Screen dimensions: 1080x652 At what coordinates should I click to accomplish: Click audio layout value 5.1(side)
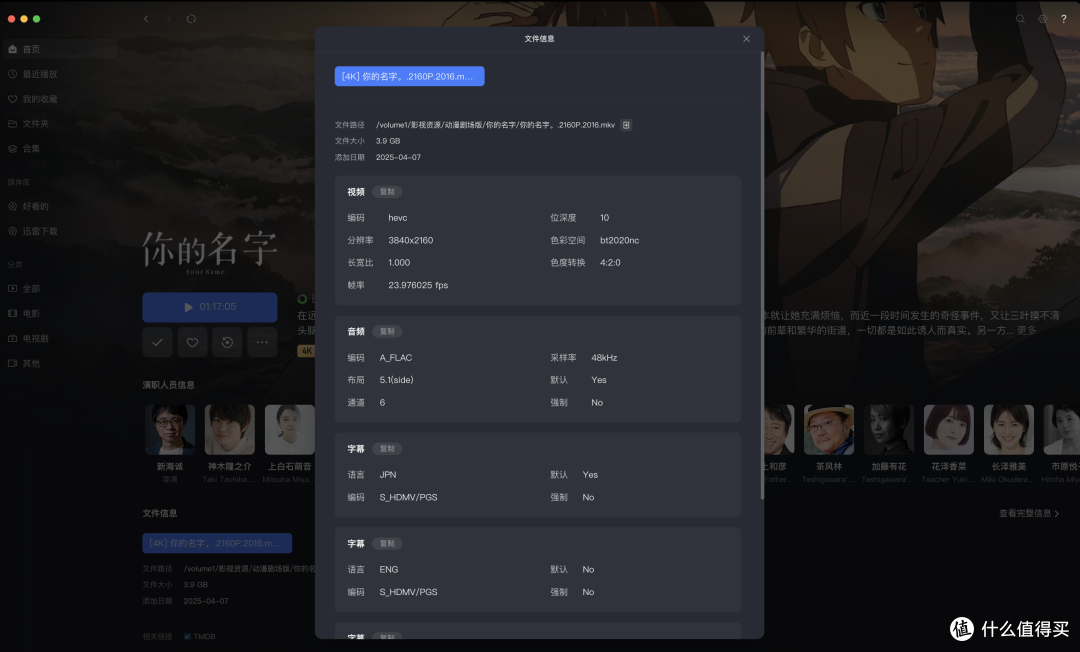click(x=396, y=380)
